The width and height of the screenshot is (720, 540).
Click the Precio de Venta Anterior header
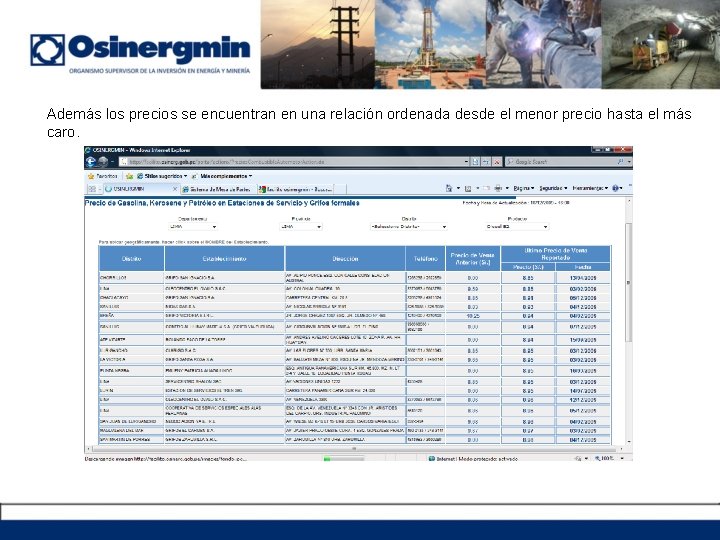click(x=473, y=259)
